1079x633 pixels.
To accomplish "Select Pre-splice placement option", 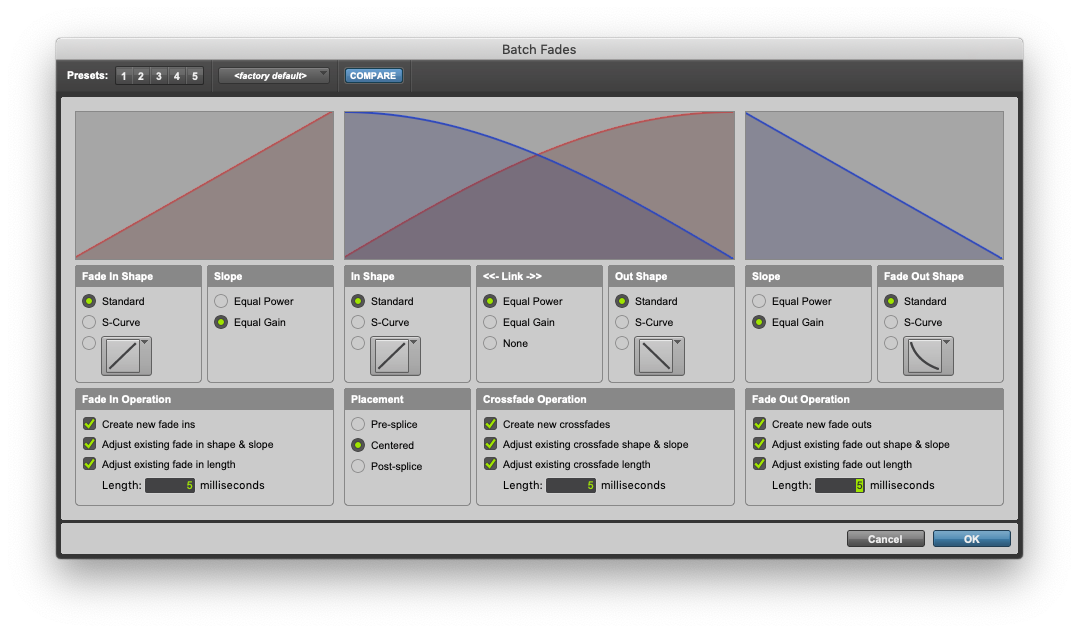I will 358,424.
